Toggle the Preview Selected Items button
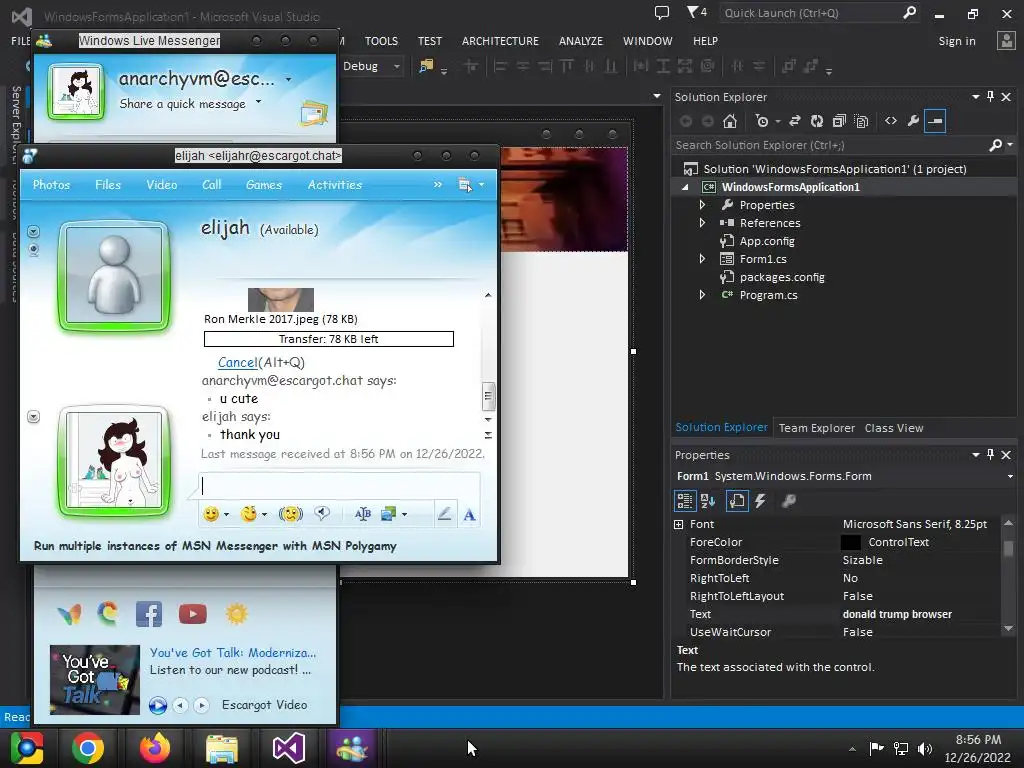1024x768 pixels. (935, 121)
